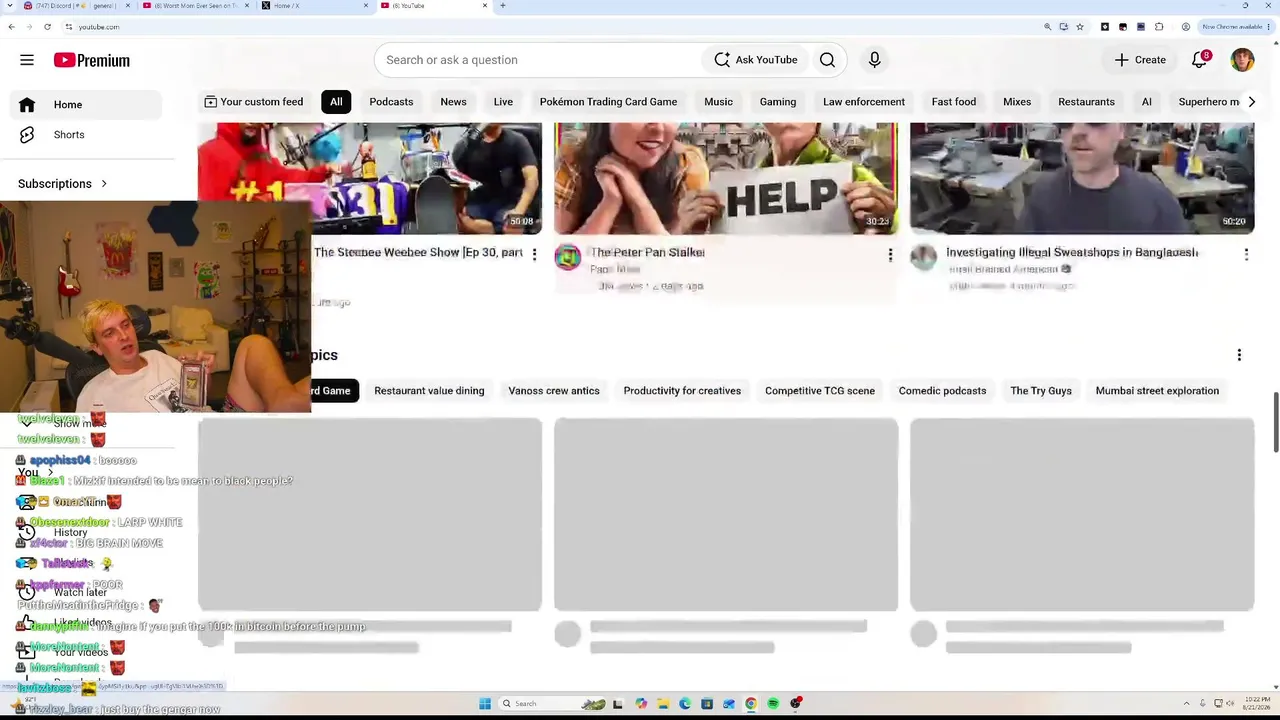Select Vanoss crew antics topic

[x=554, y=391]
